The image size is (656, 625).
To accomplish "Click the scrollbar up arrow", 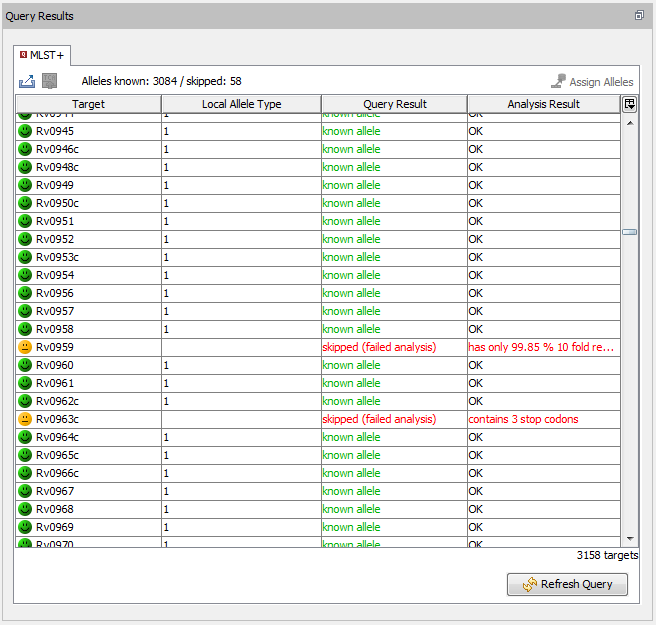I will tap(629, 123).
